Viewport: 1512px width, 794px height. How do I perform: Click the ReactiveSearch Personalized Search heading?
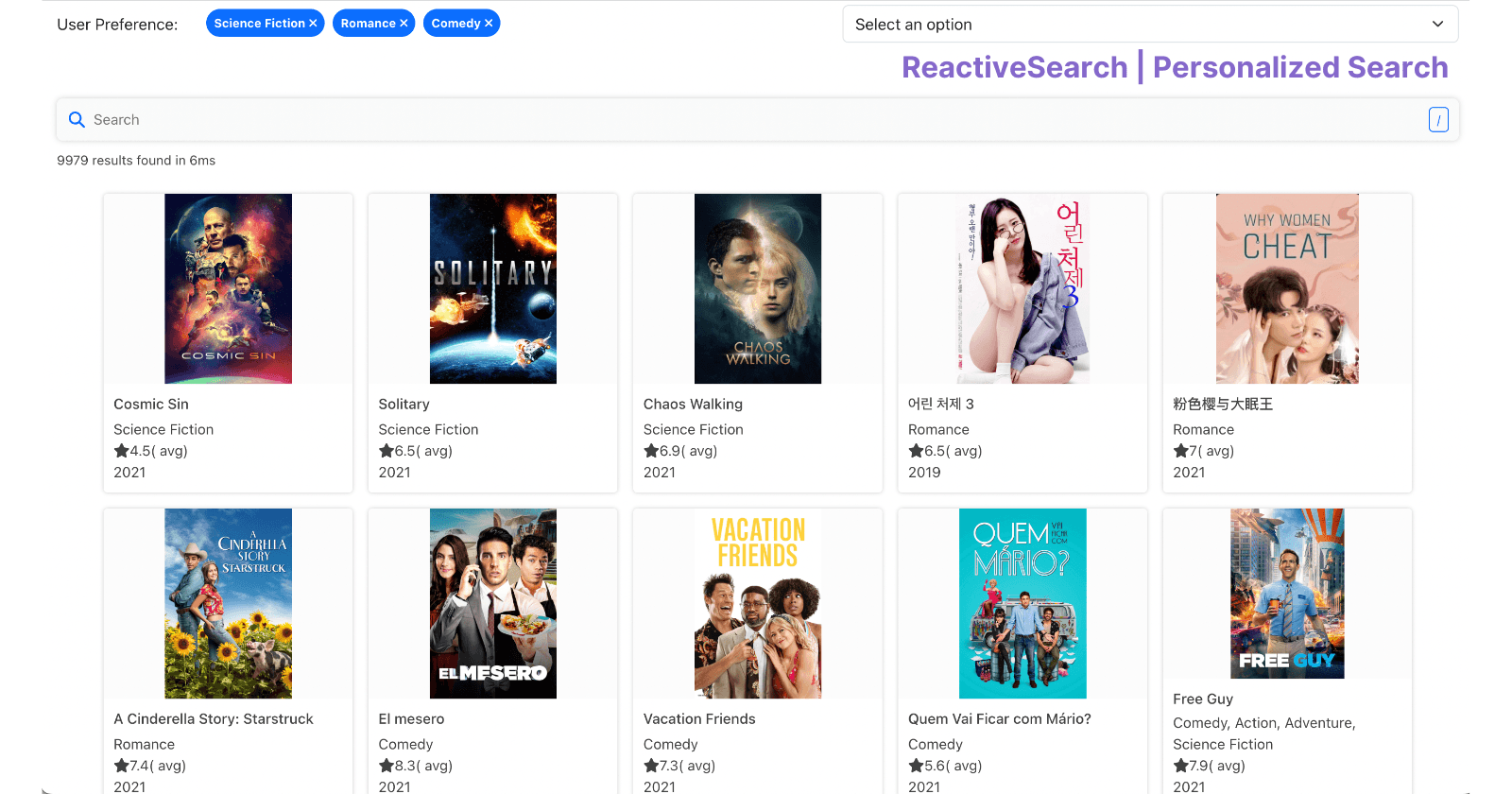(1175, 67)
